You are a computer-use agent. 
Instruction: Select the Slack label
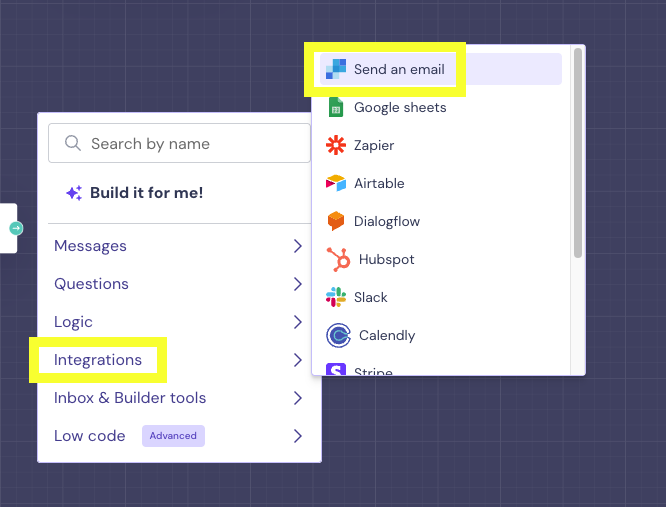[x=371, y=297]
